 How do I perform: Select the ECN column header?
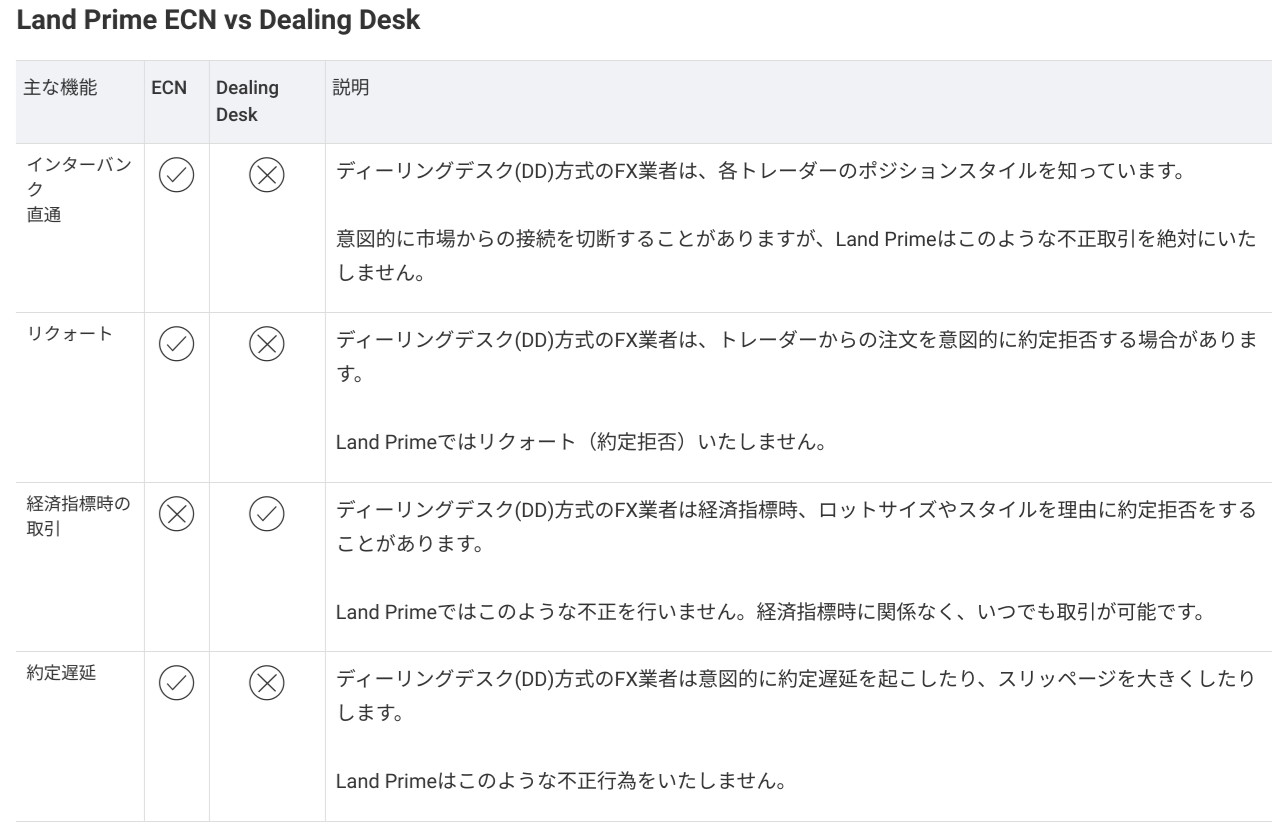[x=168, y=88]
